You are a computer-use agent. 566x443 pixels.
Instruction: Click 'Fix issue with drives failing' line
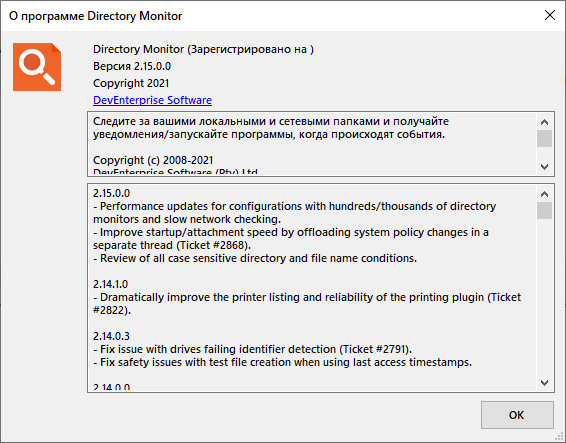pyautogui.click(x=252, y=349)
